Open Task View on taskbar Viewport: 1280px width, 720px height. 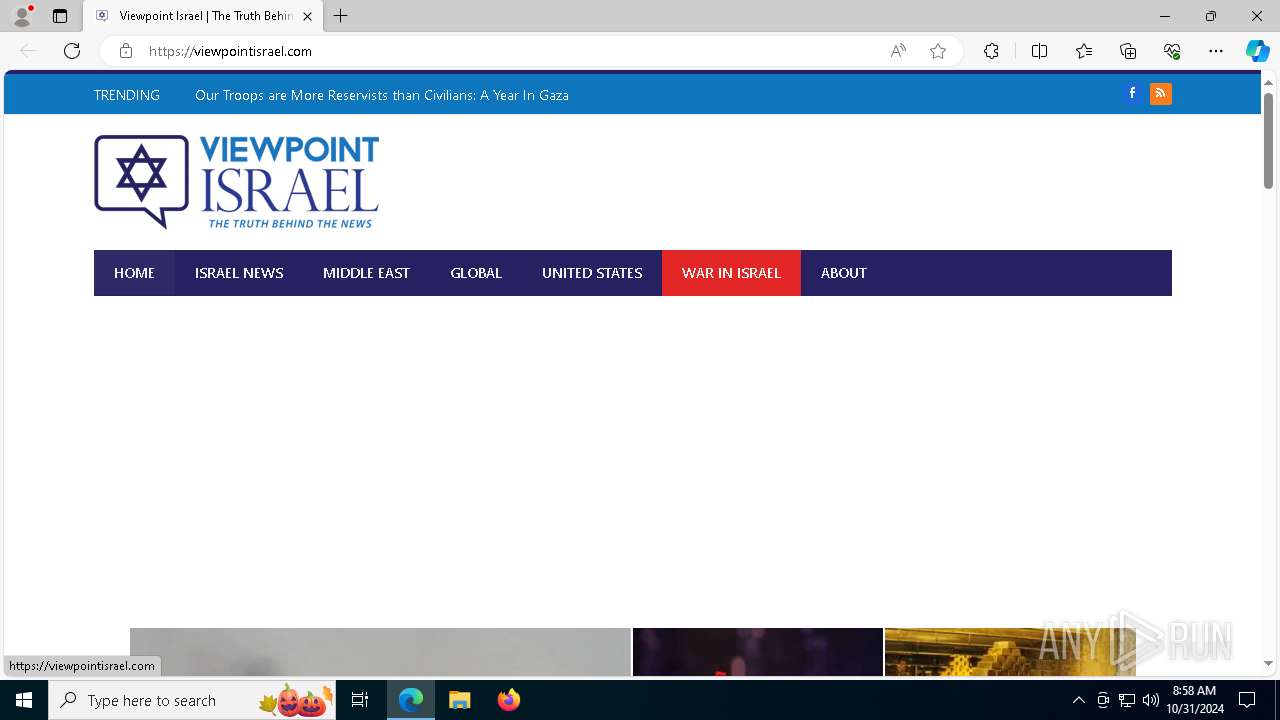pos(360,700)
